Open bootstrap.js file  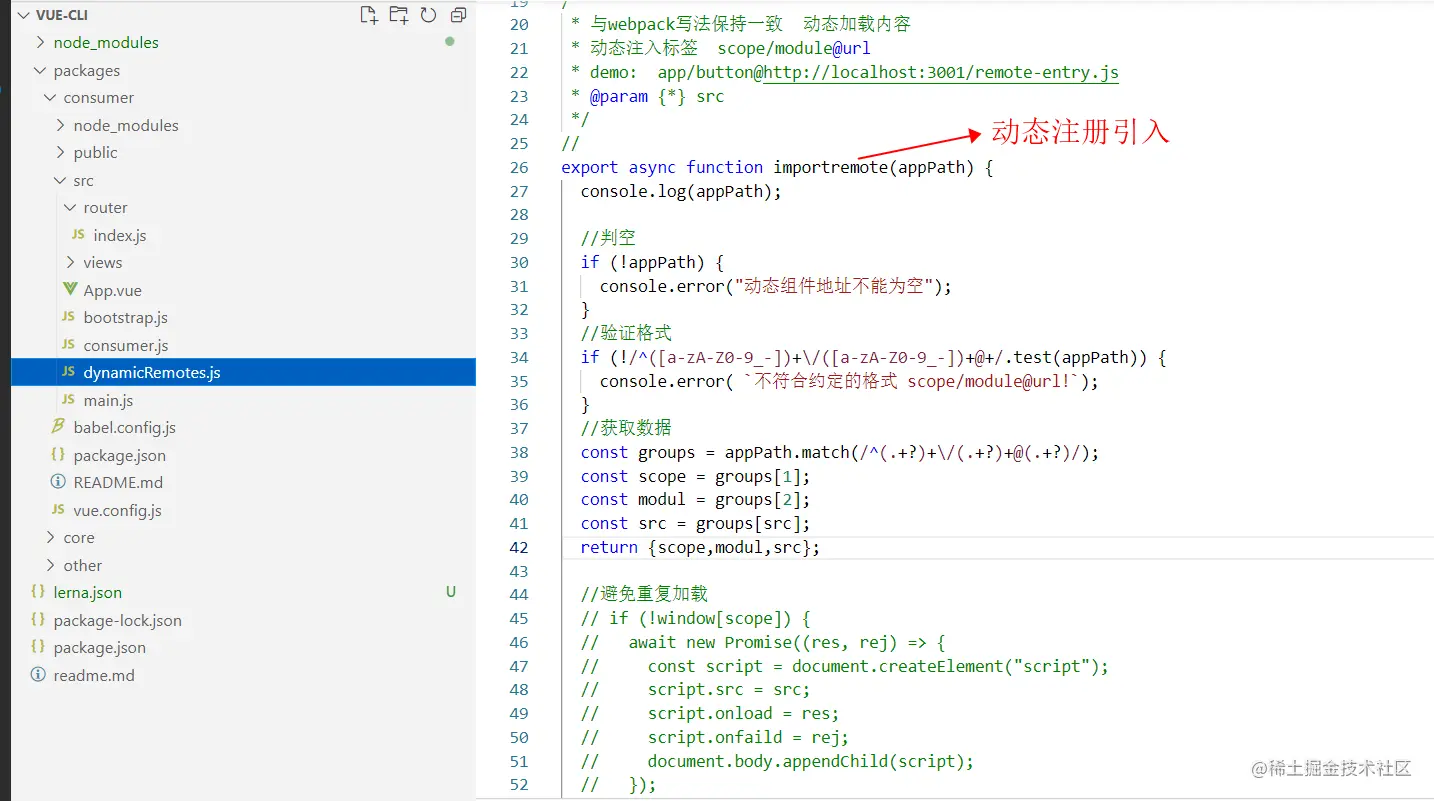click(125, 317)
